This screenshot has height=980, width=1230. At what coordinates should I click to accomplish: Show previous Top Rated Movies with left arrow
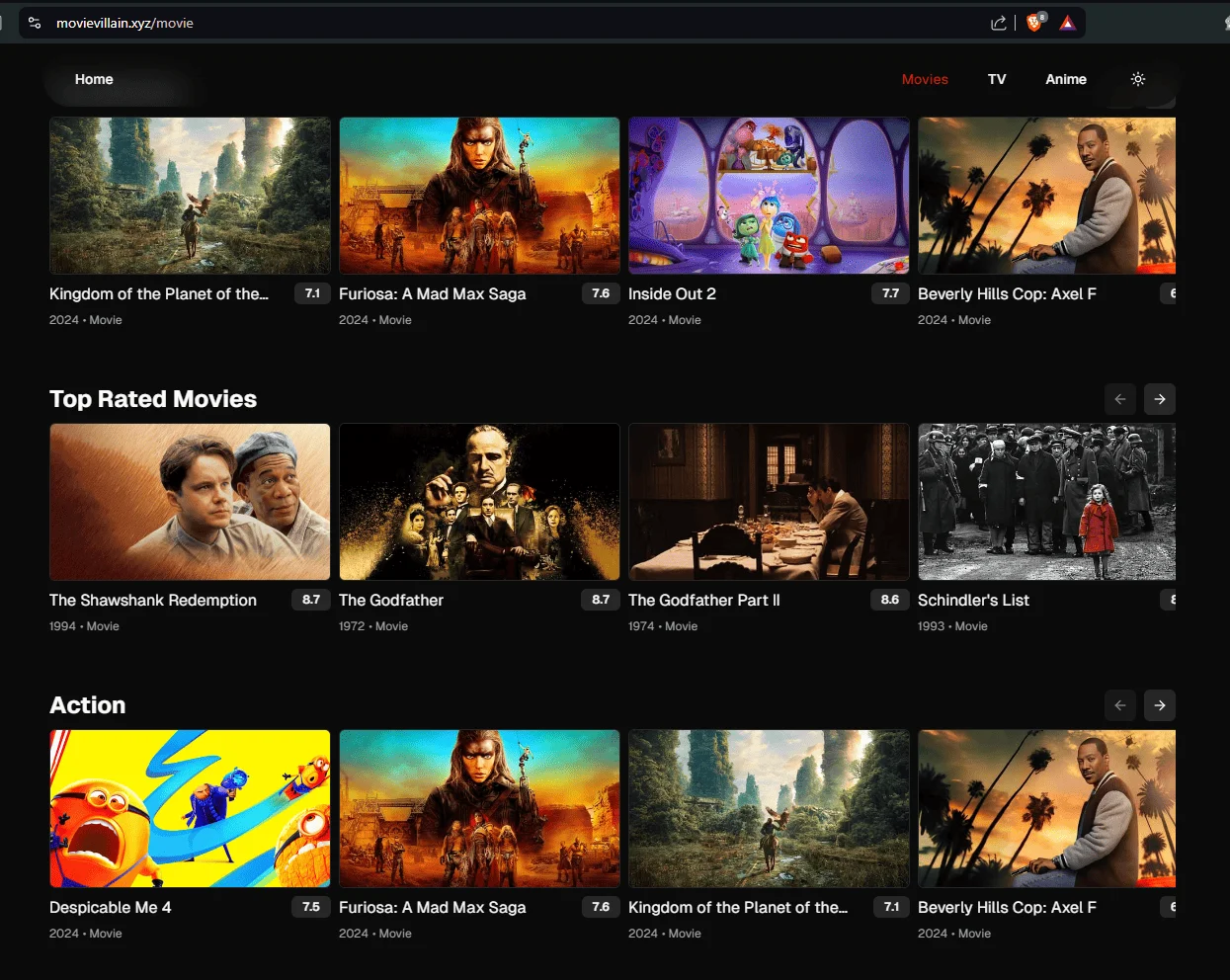tap(1120, 399)
